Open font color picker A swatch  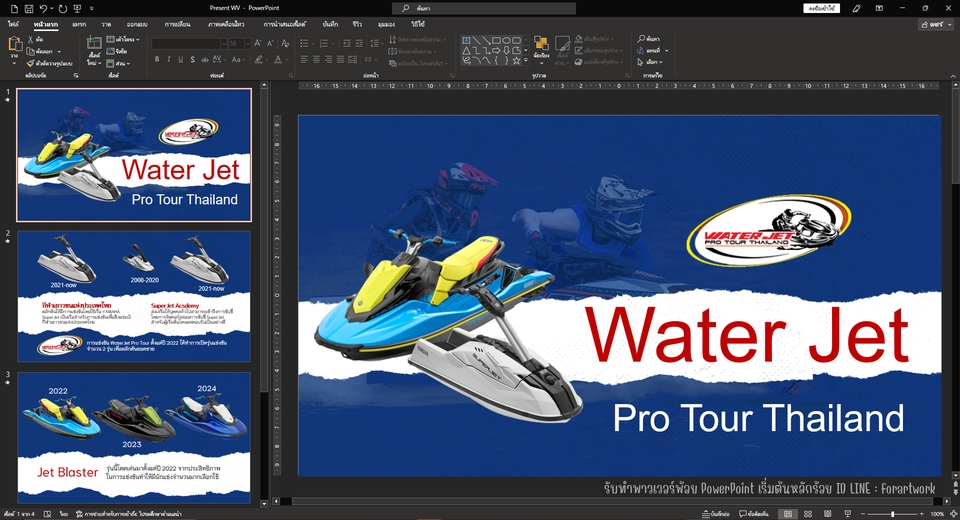coord(278,59)
